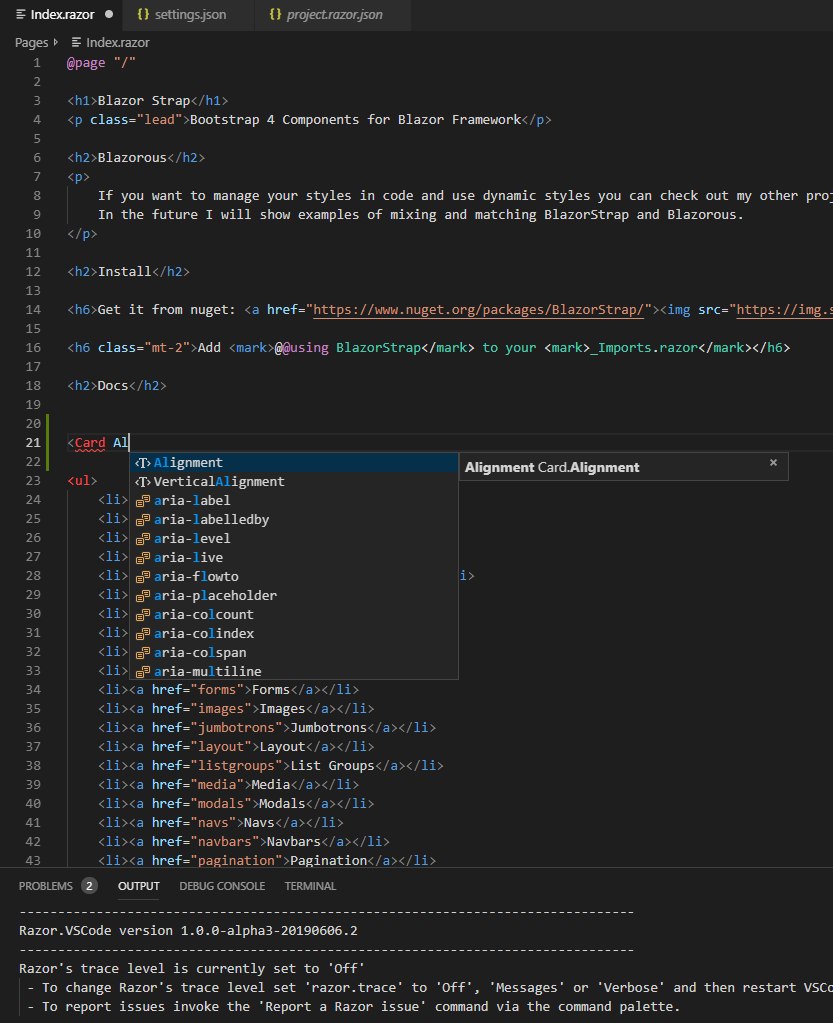
Task: Click the property icon beside aria-label
Action: 142,501
